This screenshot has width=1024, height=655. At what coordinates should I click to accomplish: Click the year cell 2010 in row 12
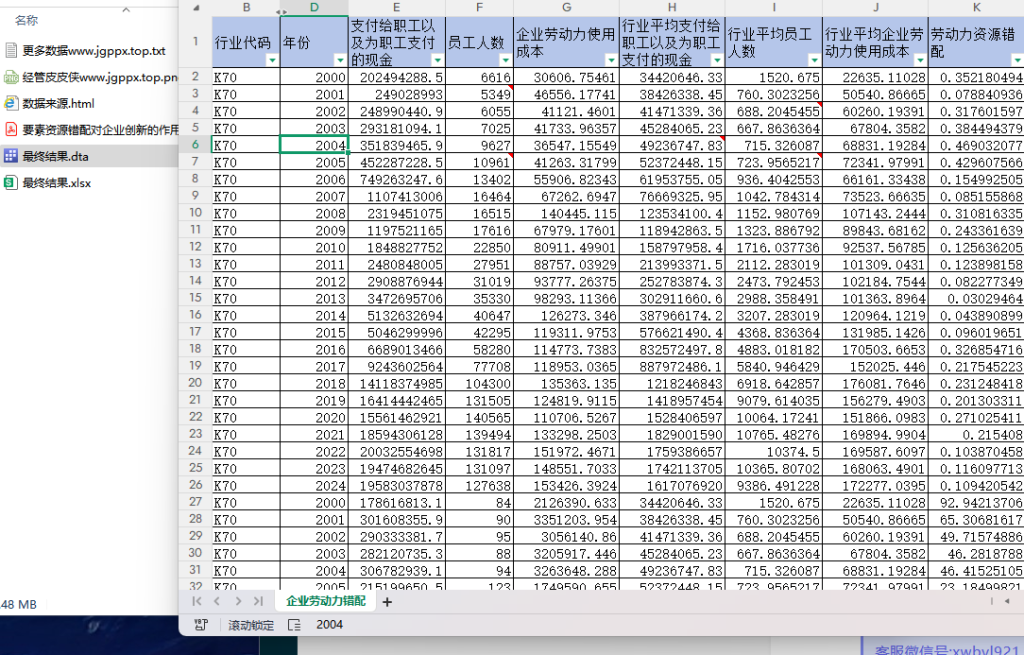pos(314,248)
